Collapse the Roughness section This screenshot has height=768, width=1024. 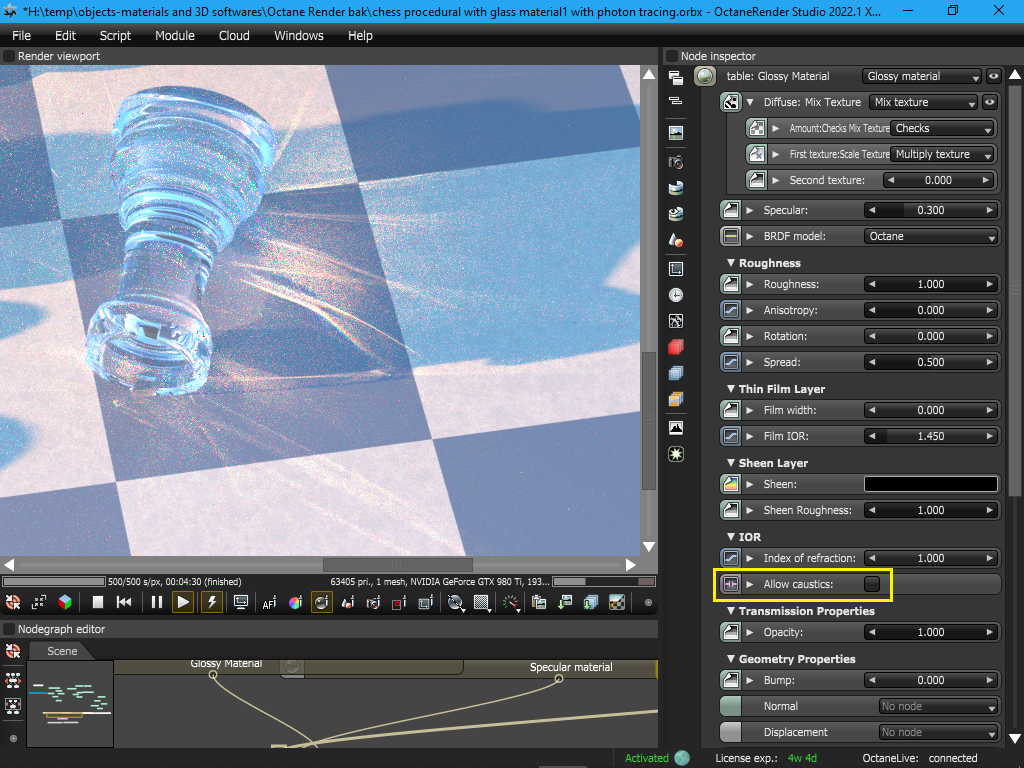pos(731,263)
